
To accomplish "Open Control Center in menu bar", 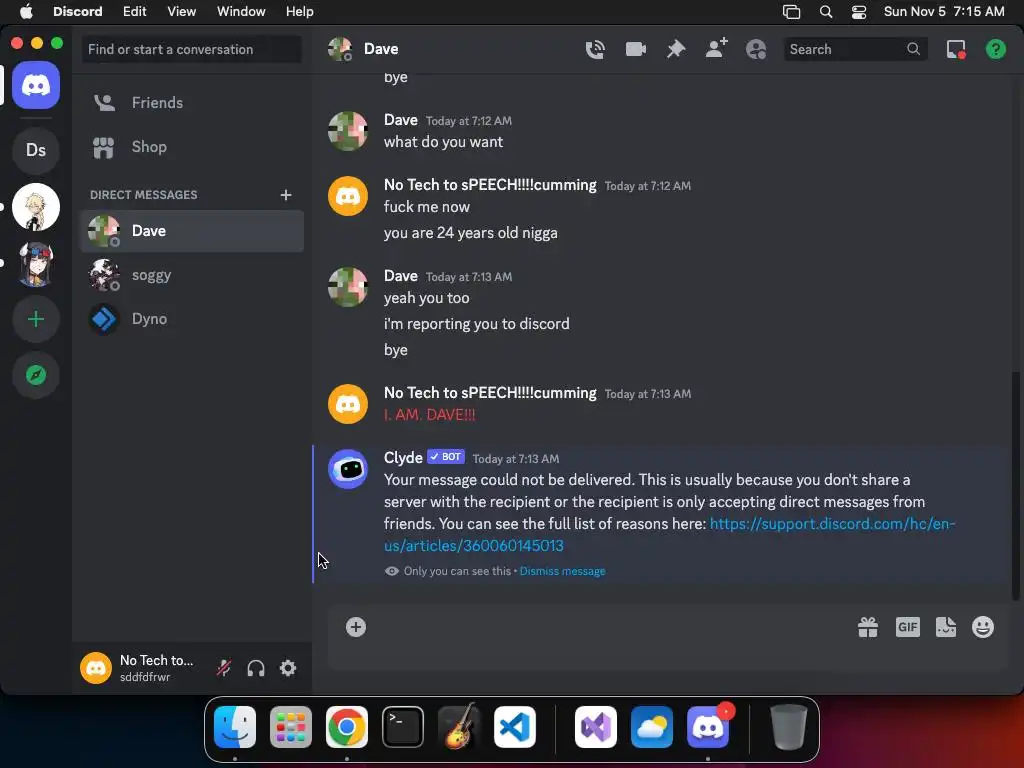I will coord(859,11).
